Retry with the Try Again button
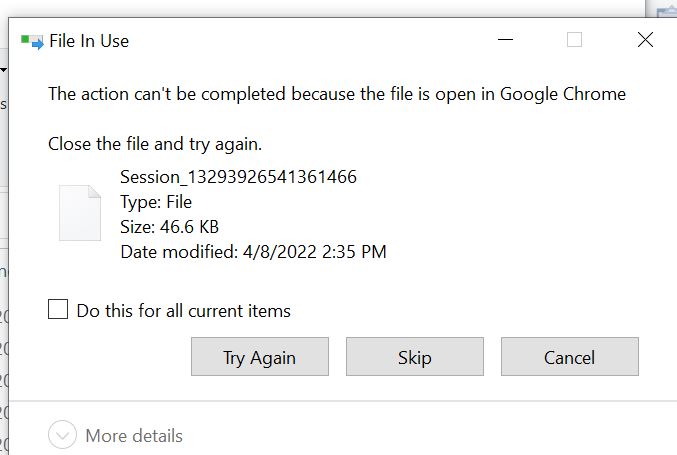677x455 pixels. pyautogui.click(x=260, y=357)
